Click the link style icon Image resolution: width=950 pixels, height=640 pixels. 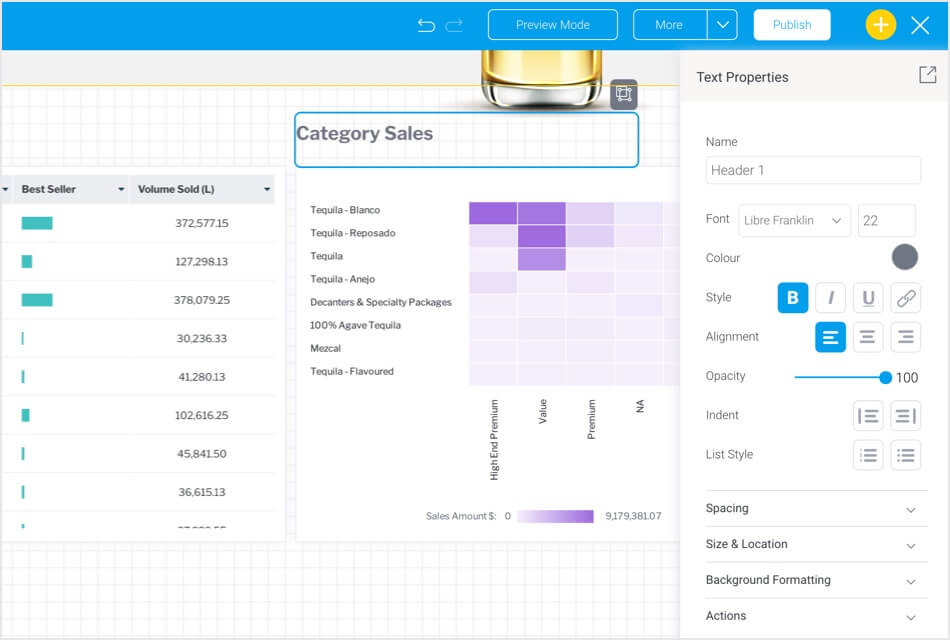[905, 298]
